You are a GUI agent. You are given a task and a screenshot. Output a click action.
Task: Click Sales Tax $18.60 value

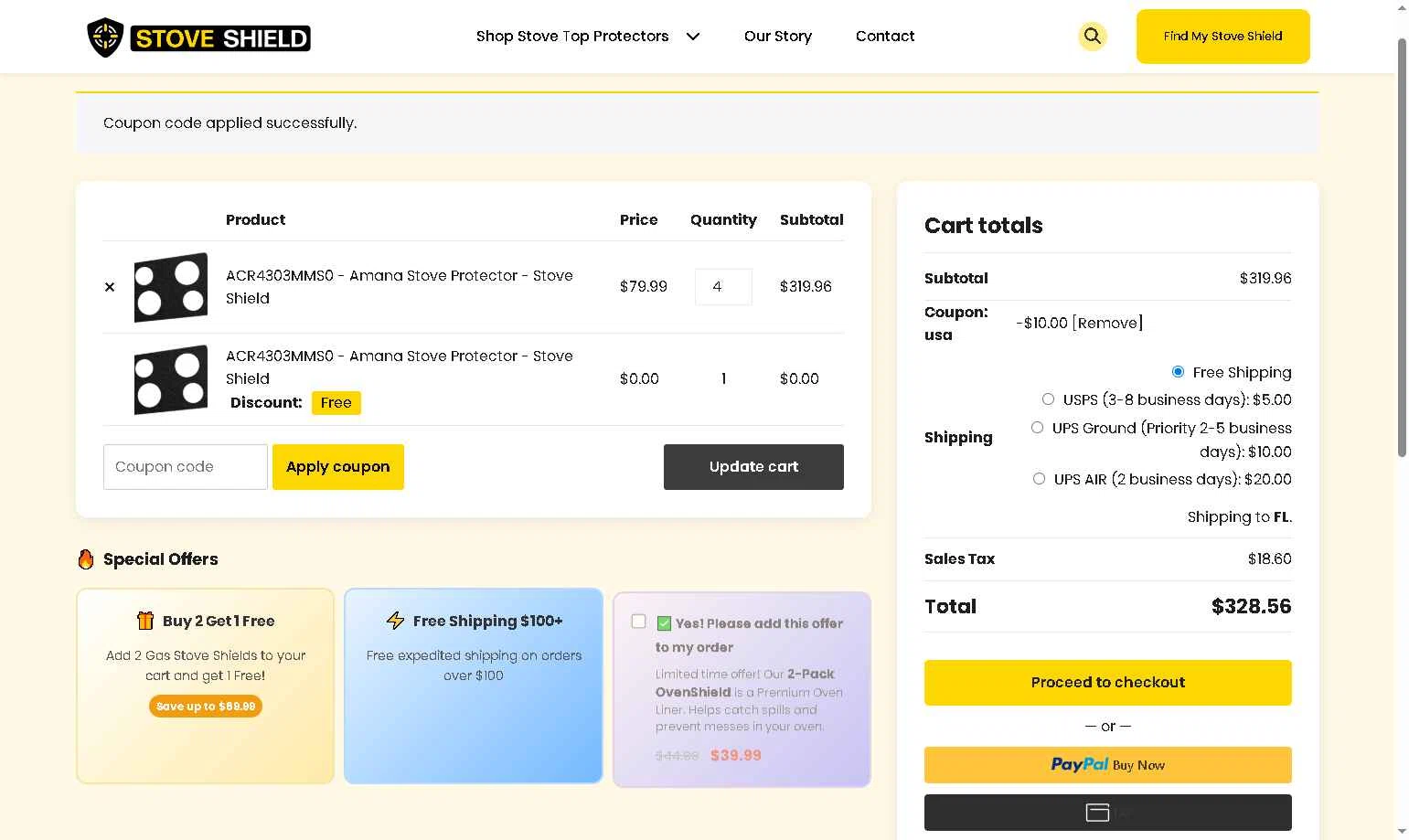[1269, 559]
